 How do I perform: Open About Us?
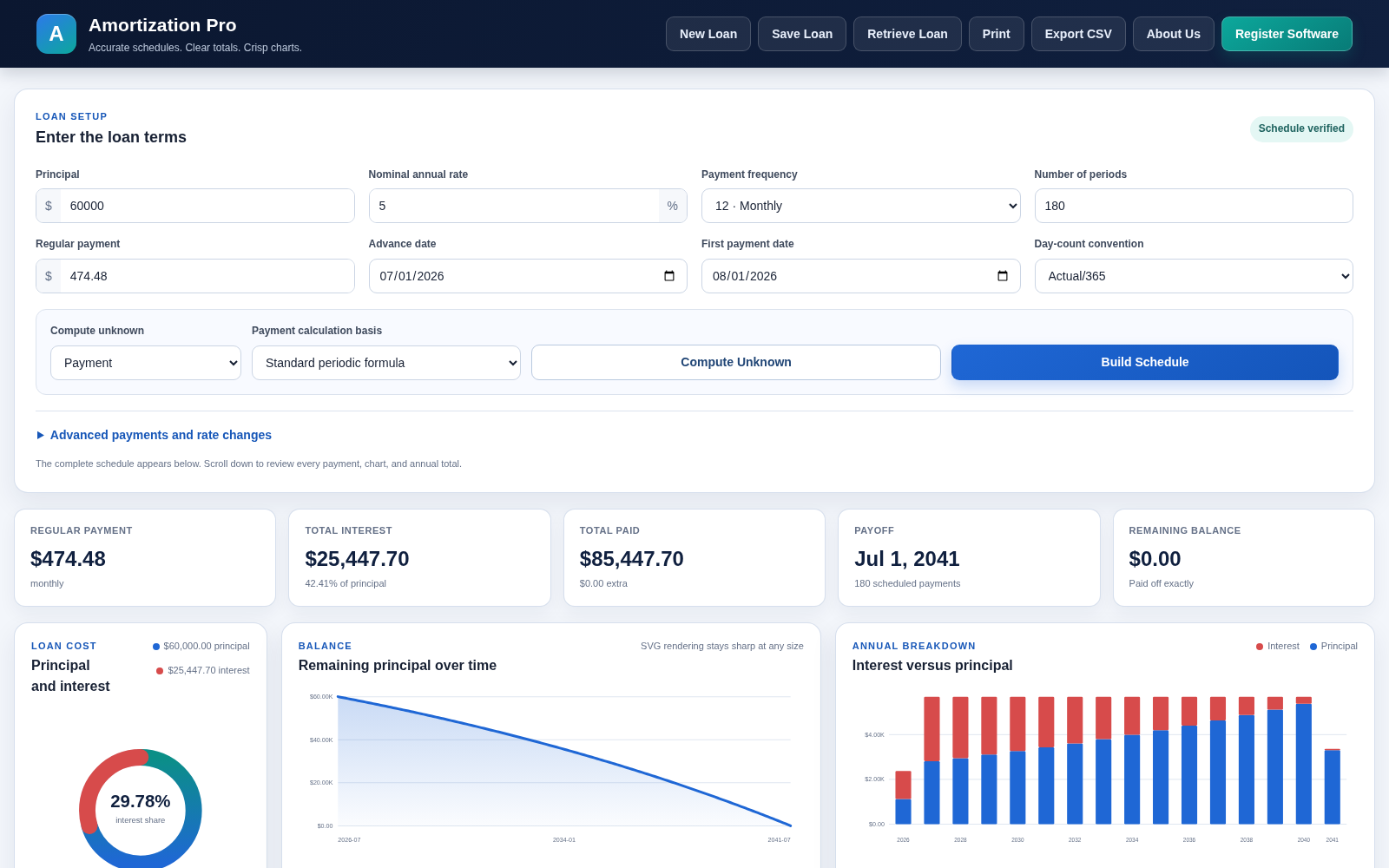pos(1174,34)
